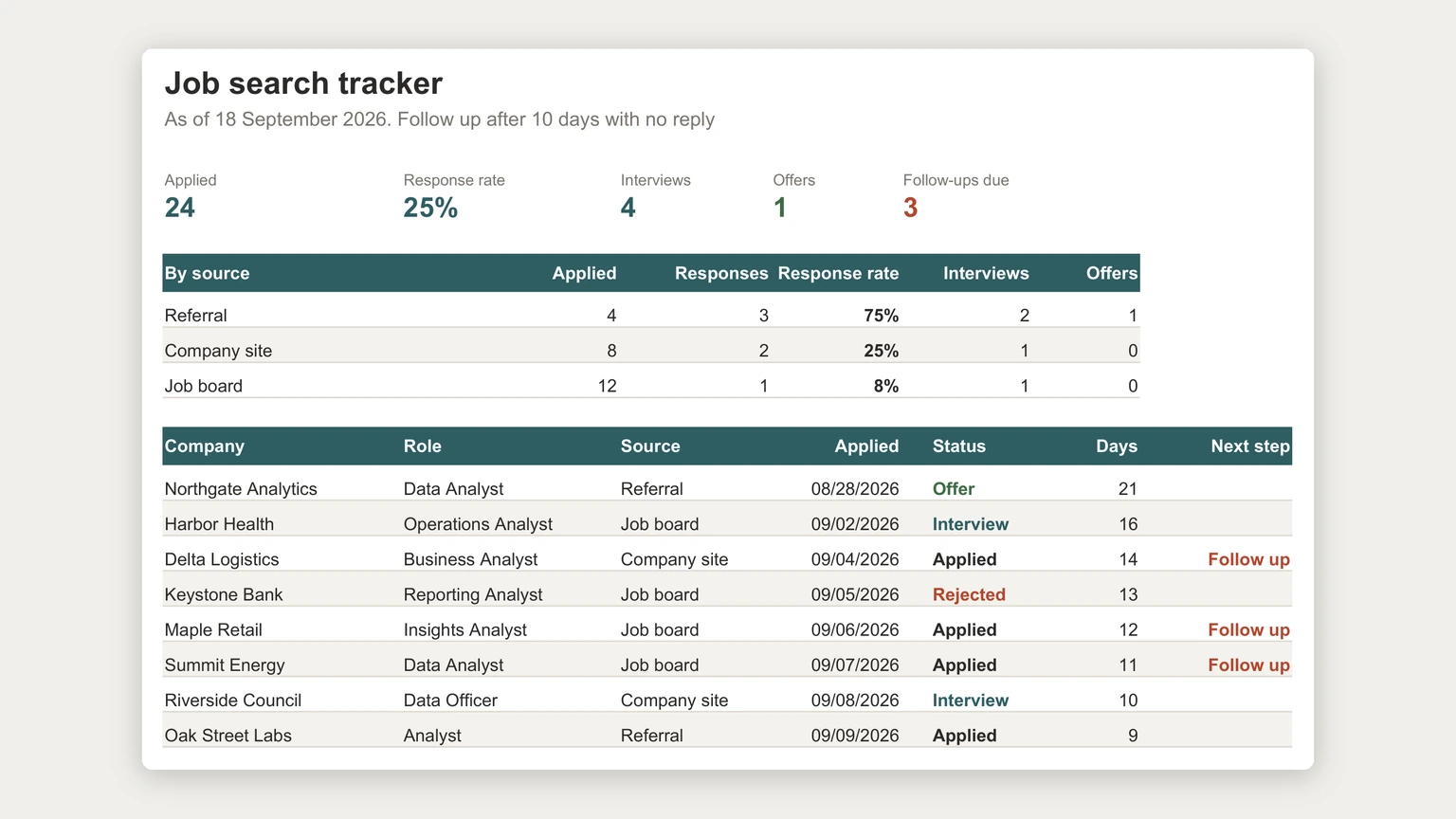
Task: Click the Company column header
Action: 205,446
